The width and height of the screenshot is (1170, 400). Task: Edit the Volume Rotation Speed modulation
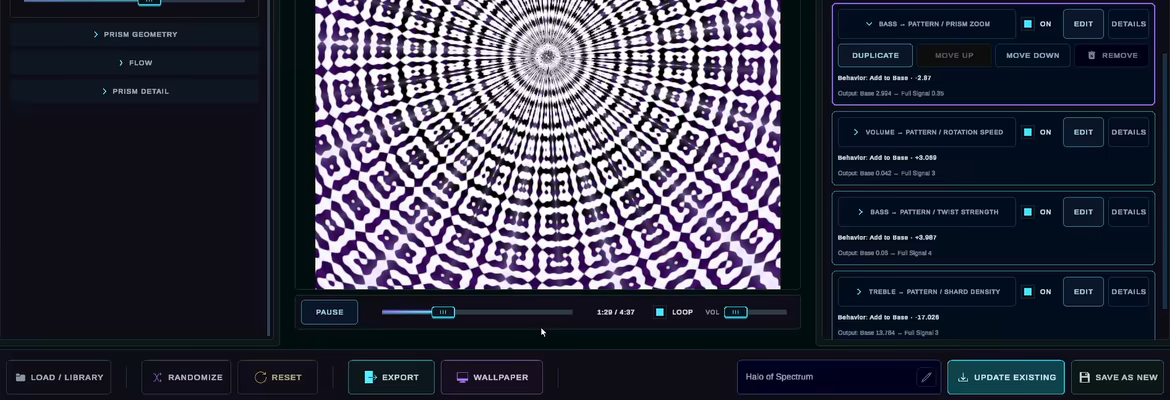(1083, 132)
